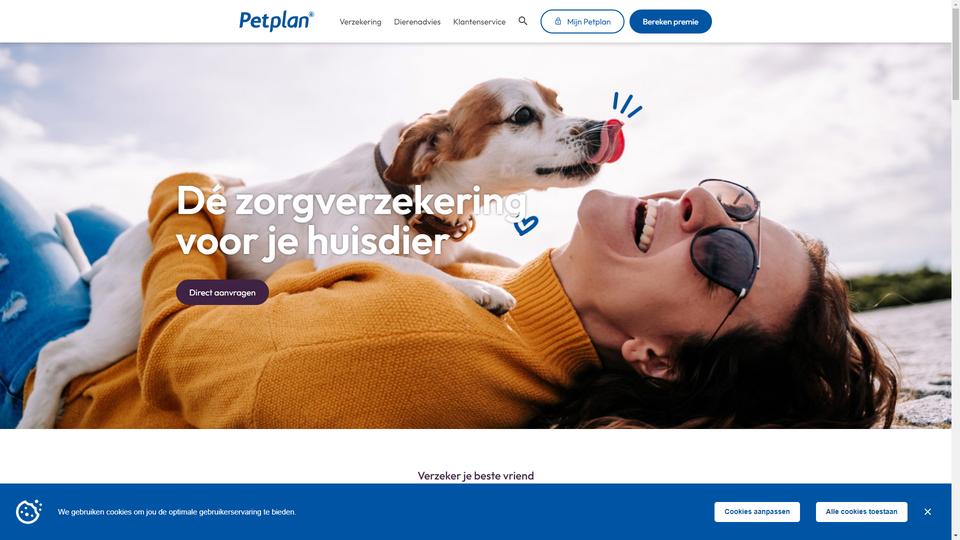Click the scrollbar up arrow
The width and height of the screenshot is (960, 540).
[x=955, y=4]
